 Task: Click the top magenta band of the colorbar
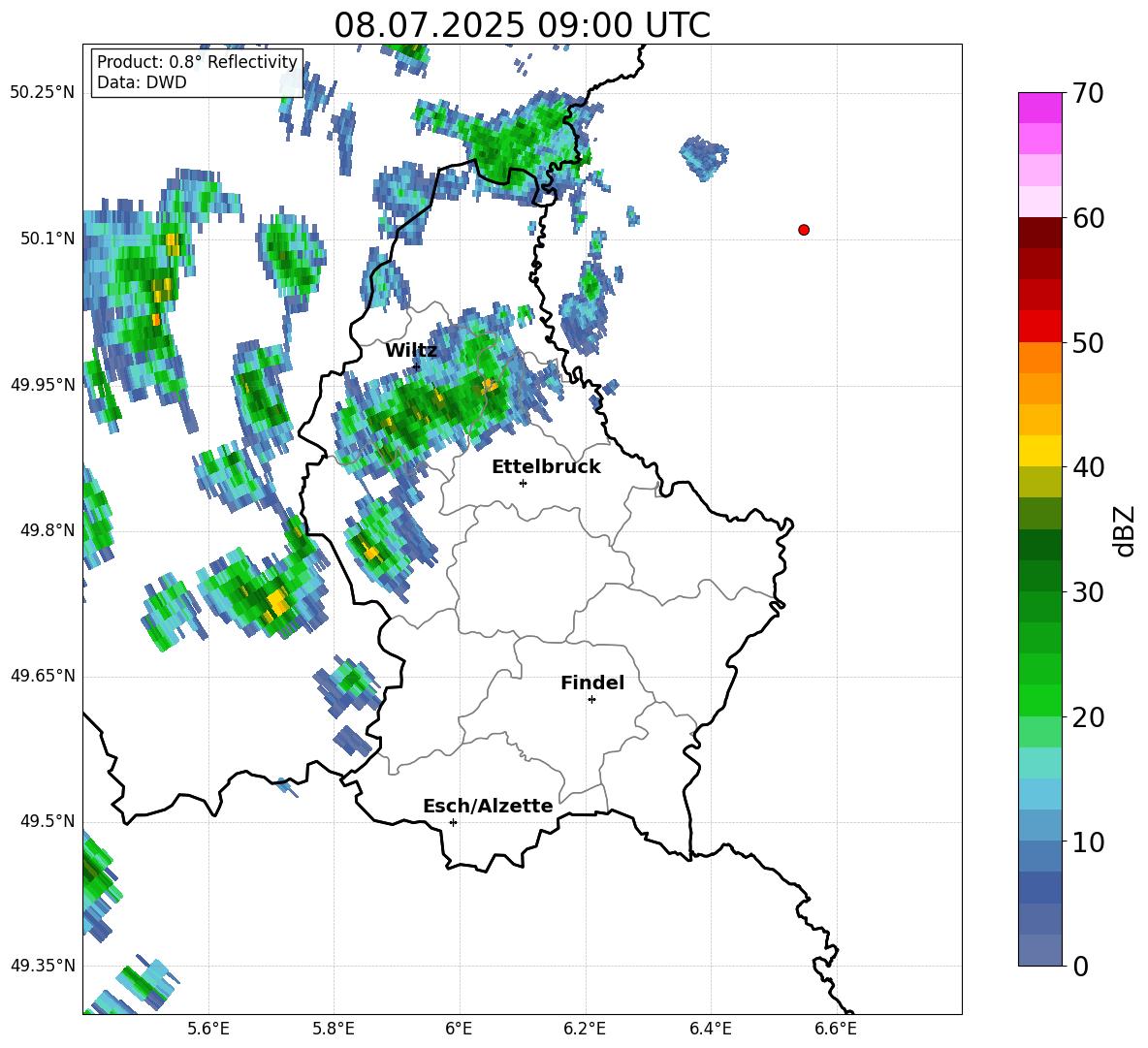point(1040,109)
